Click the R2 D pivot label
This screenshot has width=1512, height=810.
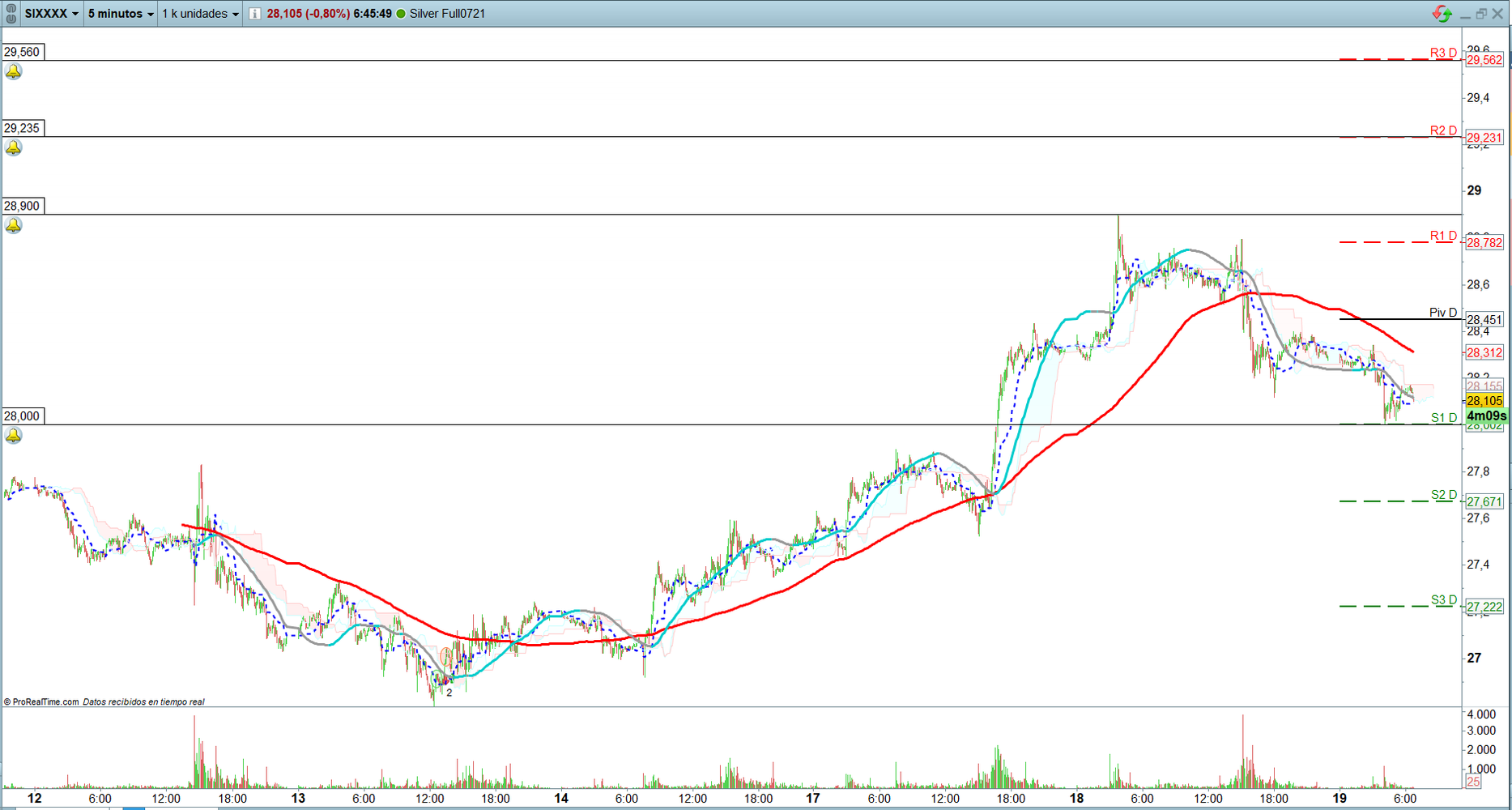pyautogui.click(x=1443, y=130)
